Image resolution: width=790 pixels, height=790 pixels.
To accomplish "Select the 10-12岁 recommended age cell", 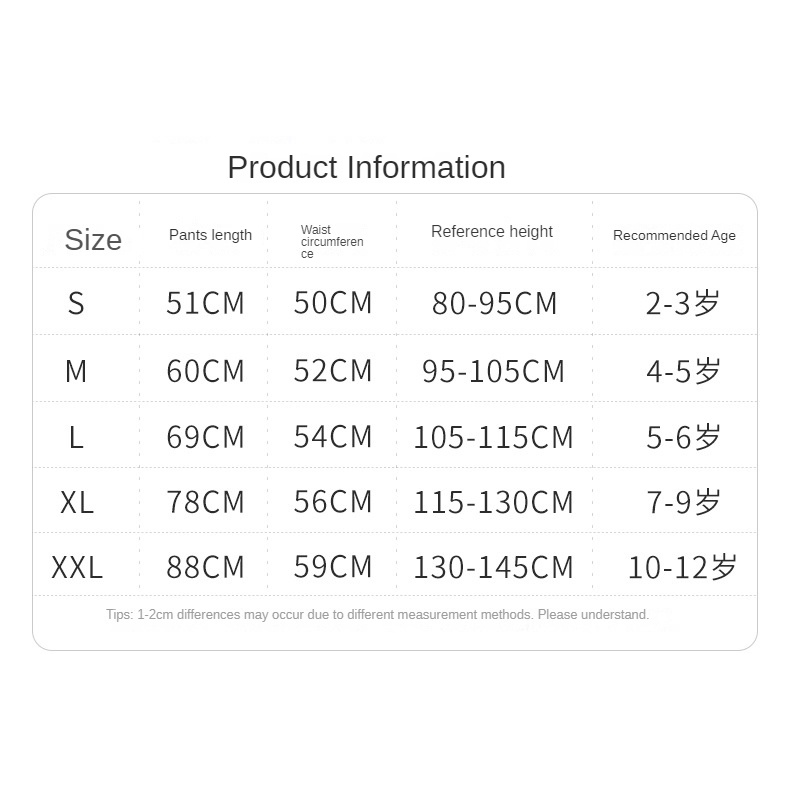I will [x=683, y=568].
